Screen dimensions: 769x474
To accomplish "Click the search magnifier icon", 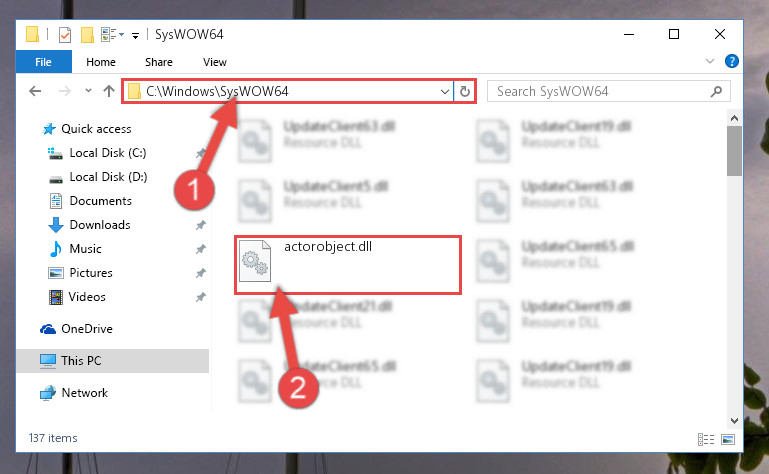I will [x=716, y=91].
